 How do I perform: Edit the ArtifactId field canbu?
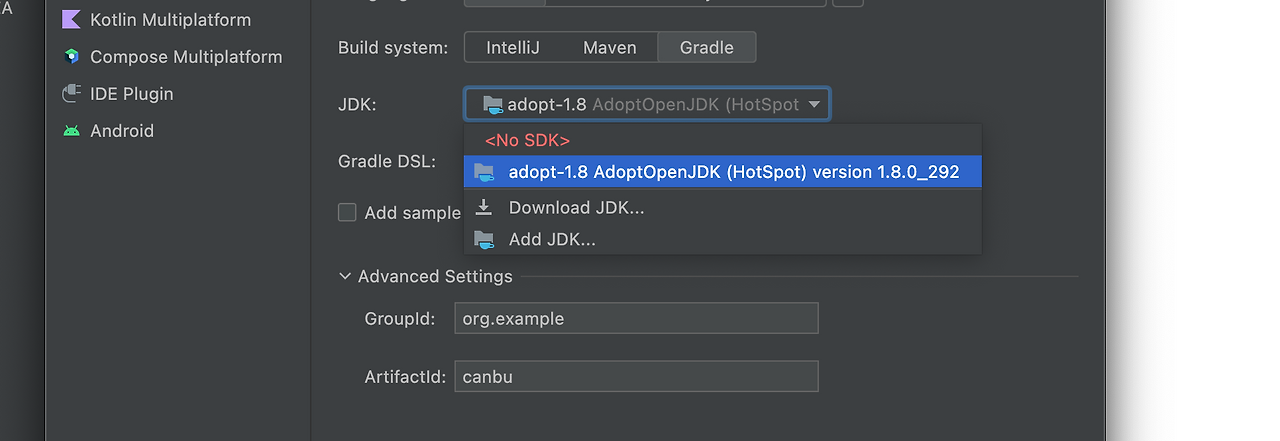[x=637, y=377]
